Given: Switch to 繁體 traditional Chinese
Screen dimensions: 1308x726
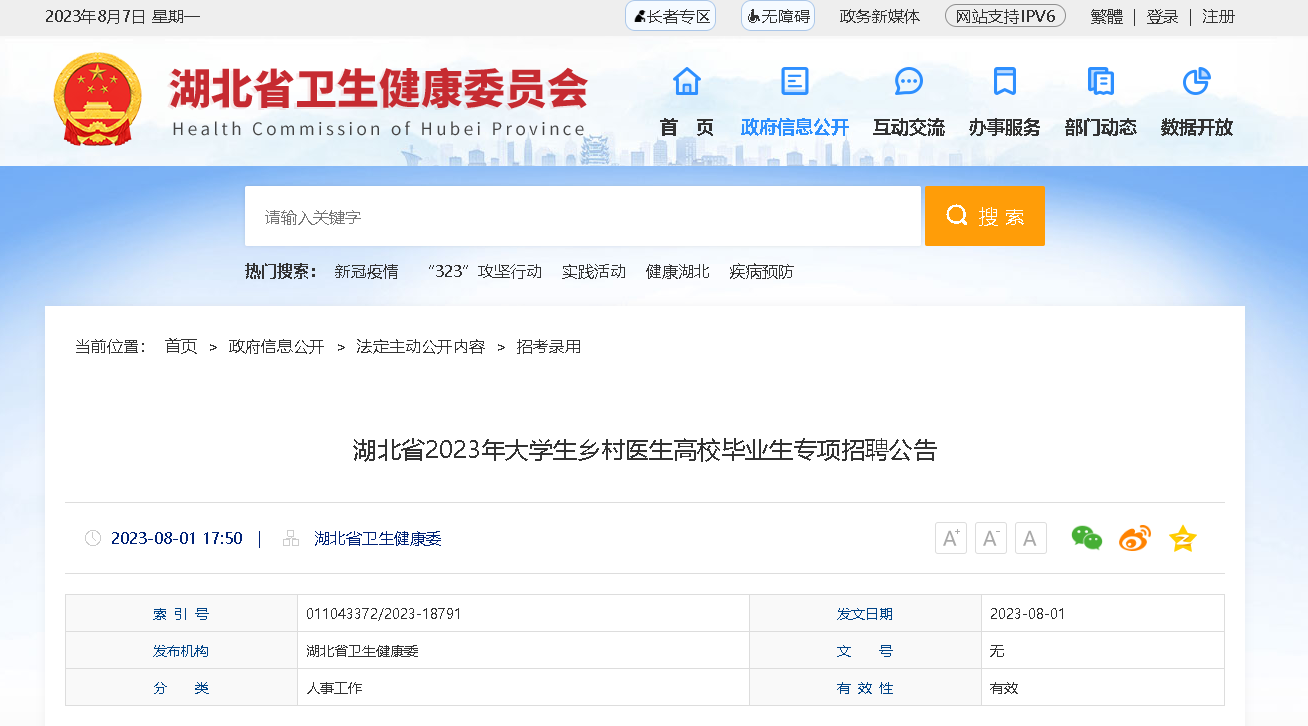Looking at the screenshot, I should pos(1106,16).
